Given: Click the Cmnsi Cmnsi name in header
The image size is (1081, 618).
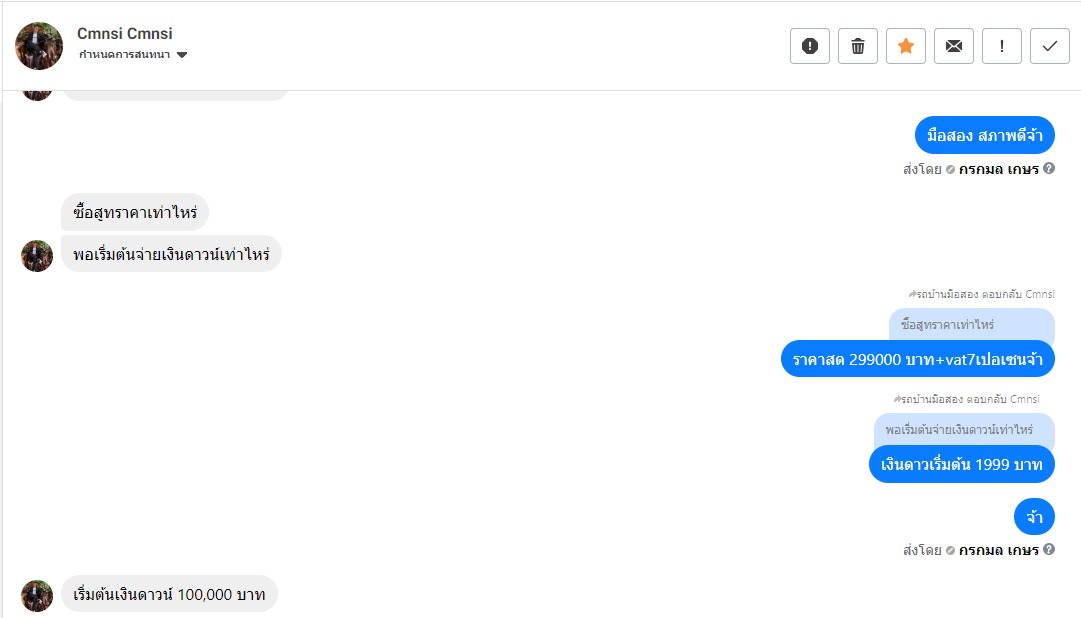Looking at the screenshot, I should [125, 33].
